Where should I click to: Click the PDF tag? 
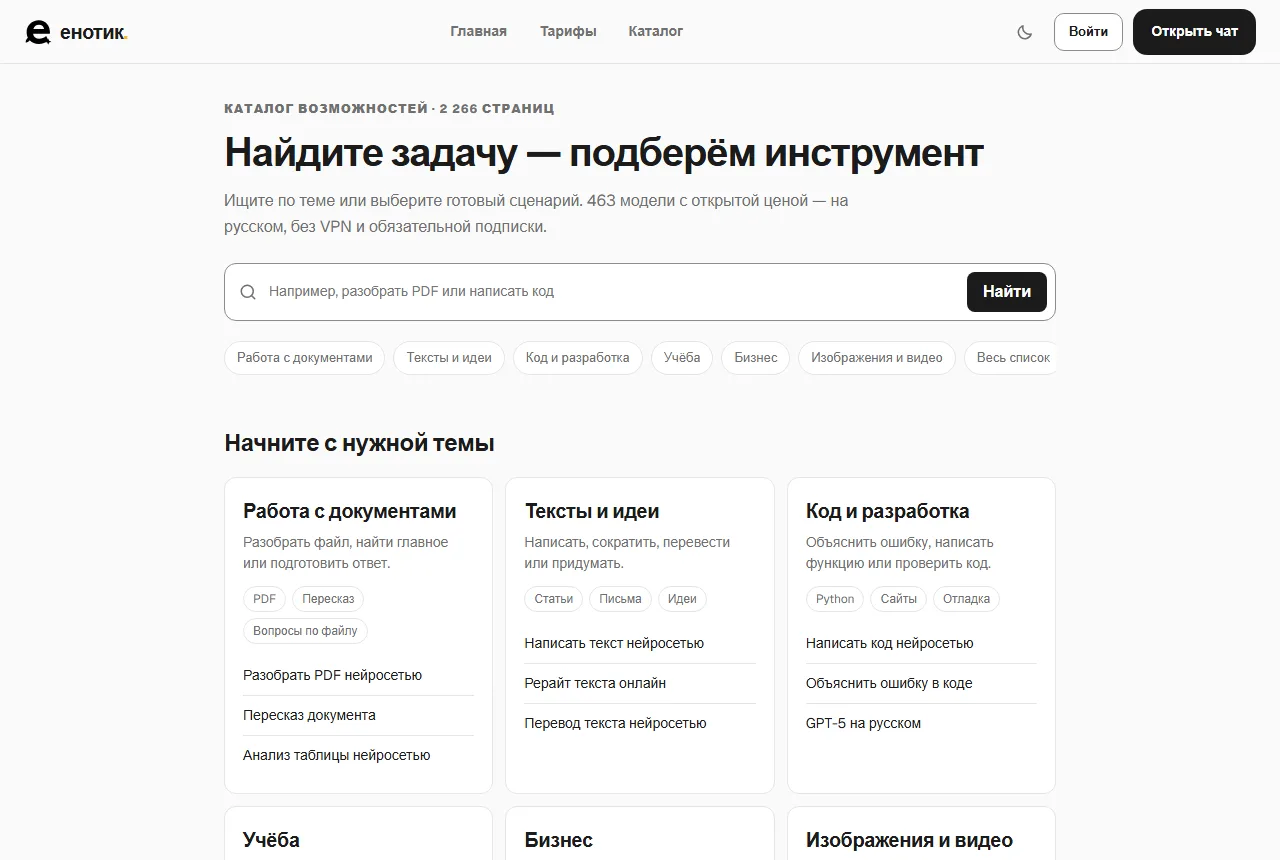(x=265, y=599)
